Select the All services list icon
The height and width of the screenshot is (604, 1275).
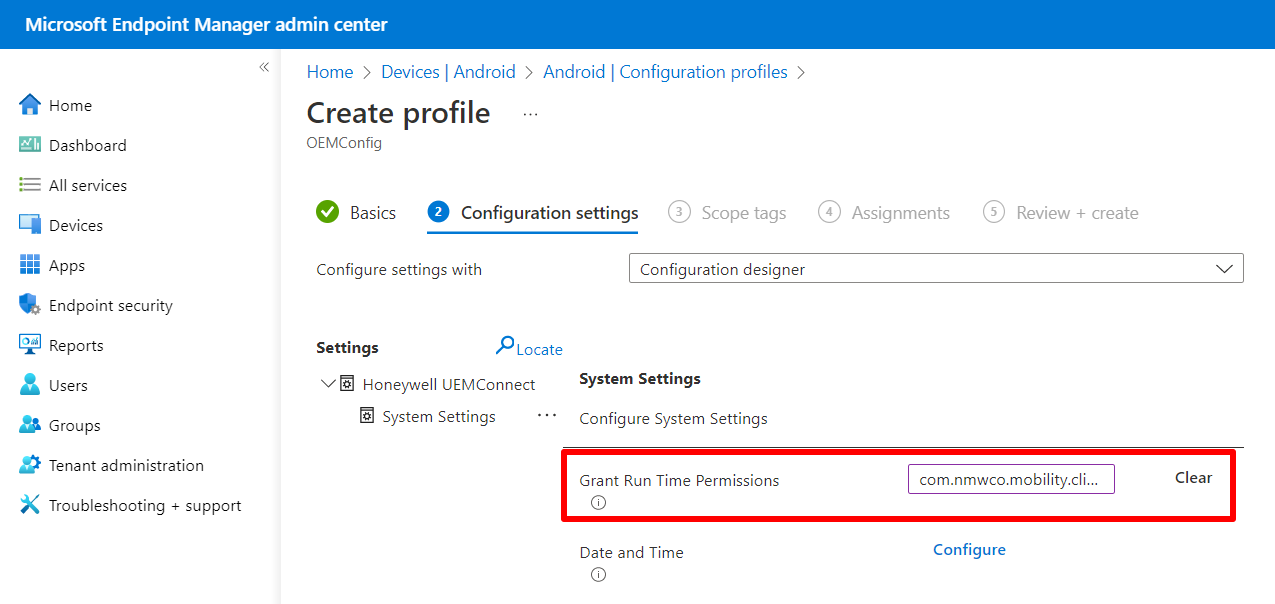[30, 185]
